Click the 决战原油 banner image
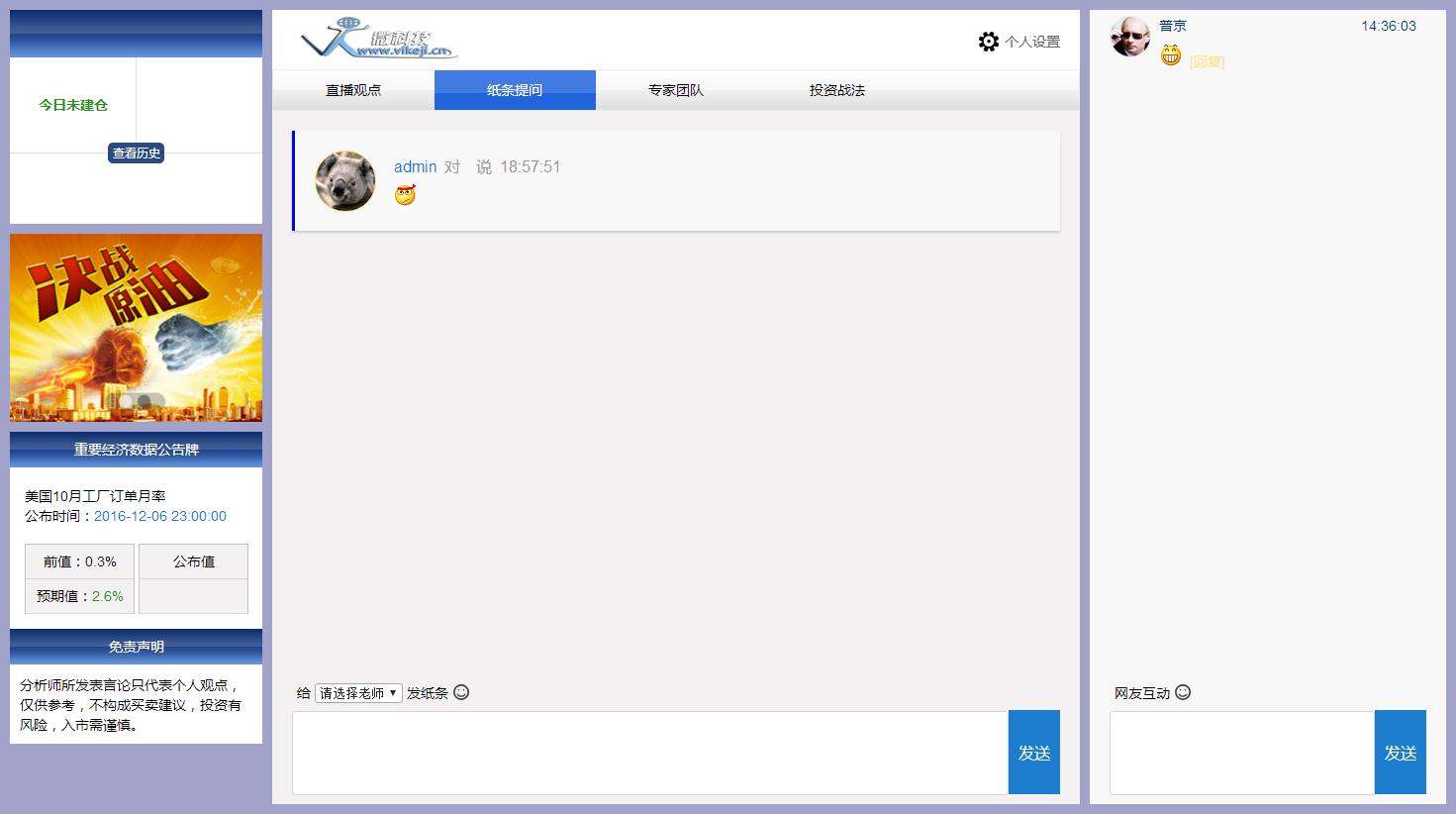Image resolution: width=1456 pixels, height=814 pixels. (137, 328)
